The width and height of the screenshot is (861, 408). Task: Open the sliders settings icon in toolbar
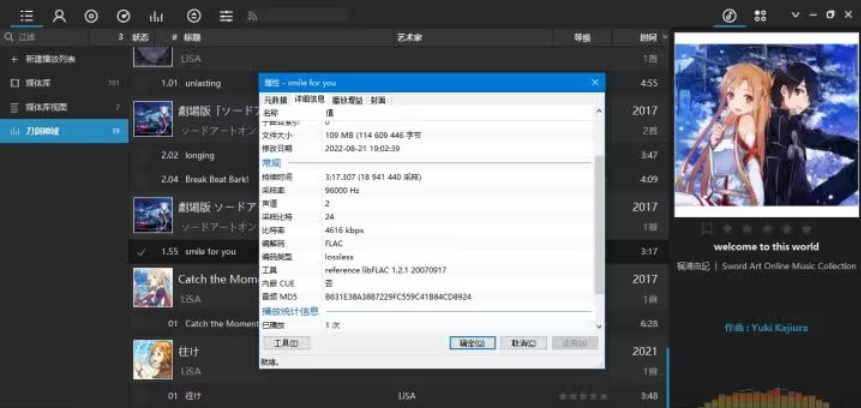coord(226,16)
